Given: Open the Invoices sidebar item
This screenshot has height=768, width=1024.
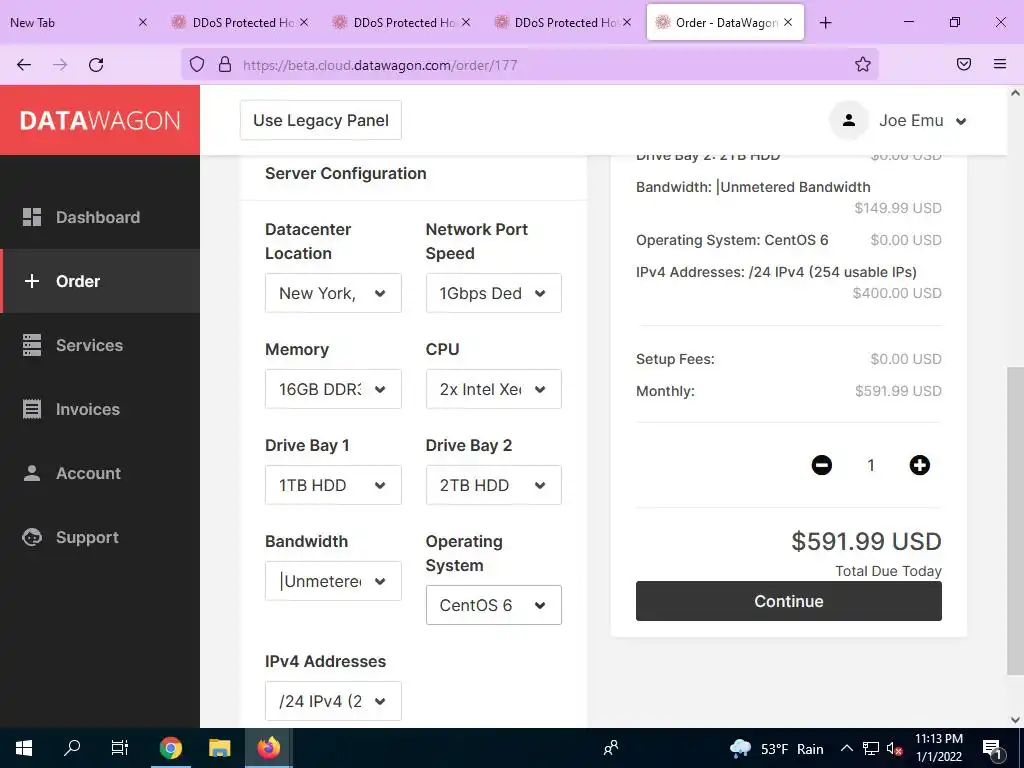Looking at the screenshot, I should pyautogui.click(x=99, y=409).
